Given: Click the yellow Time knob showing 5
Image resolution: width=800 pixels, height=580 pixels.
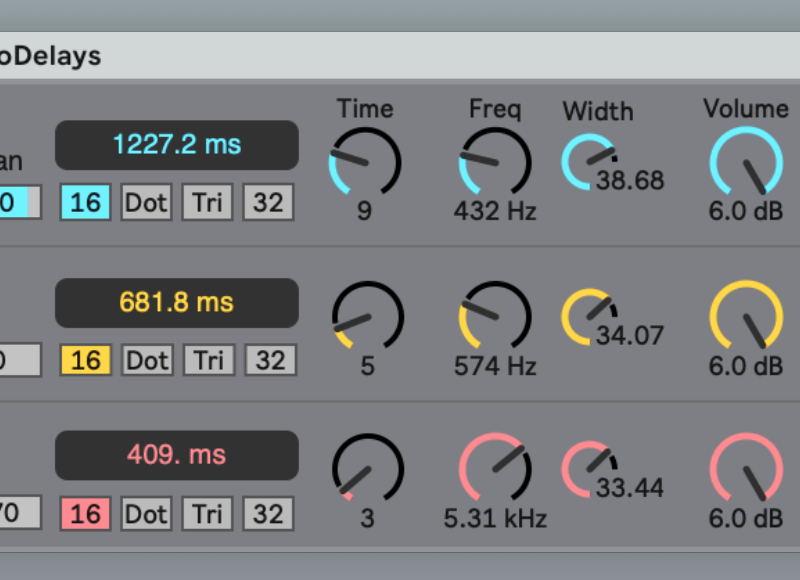Looking at the screenshot, I should [367, 316].
